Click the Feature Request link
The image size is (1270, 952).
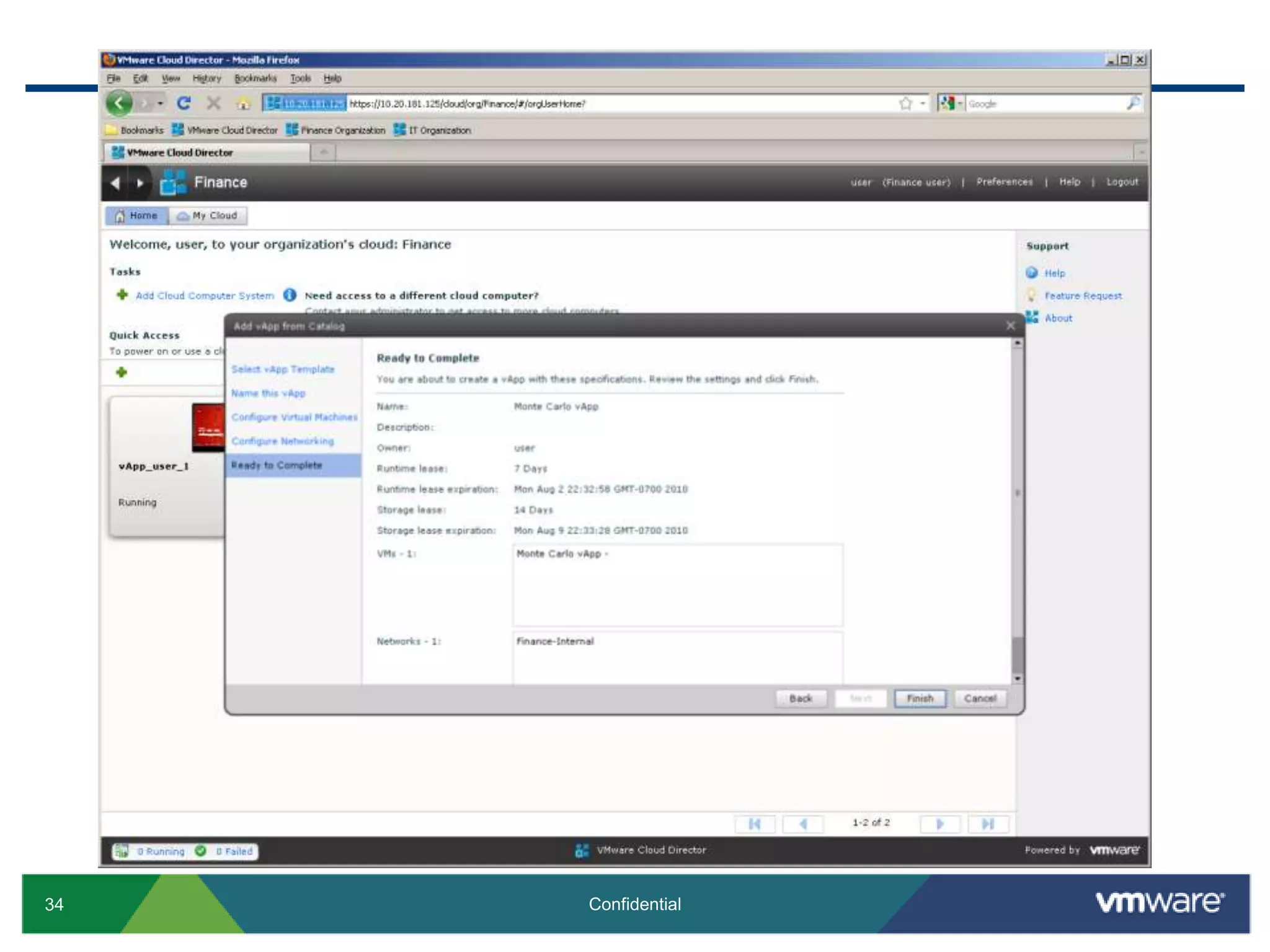point(1083,296)
